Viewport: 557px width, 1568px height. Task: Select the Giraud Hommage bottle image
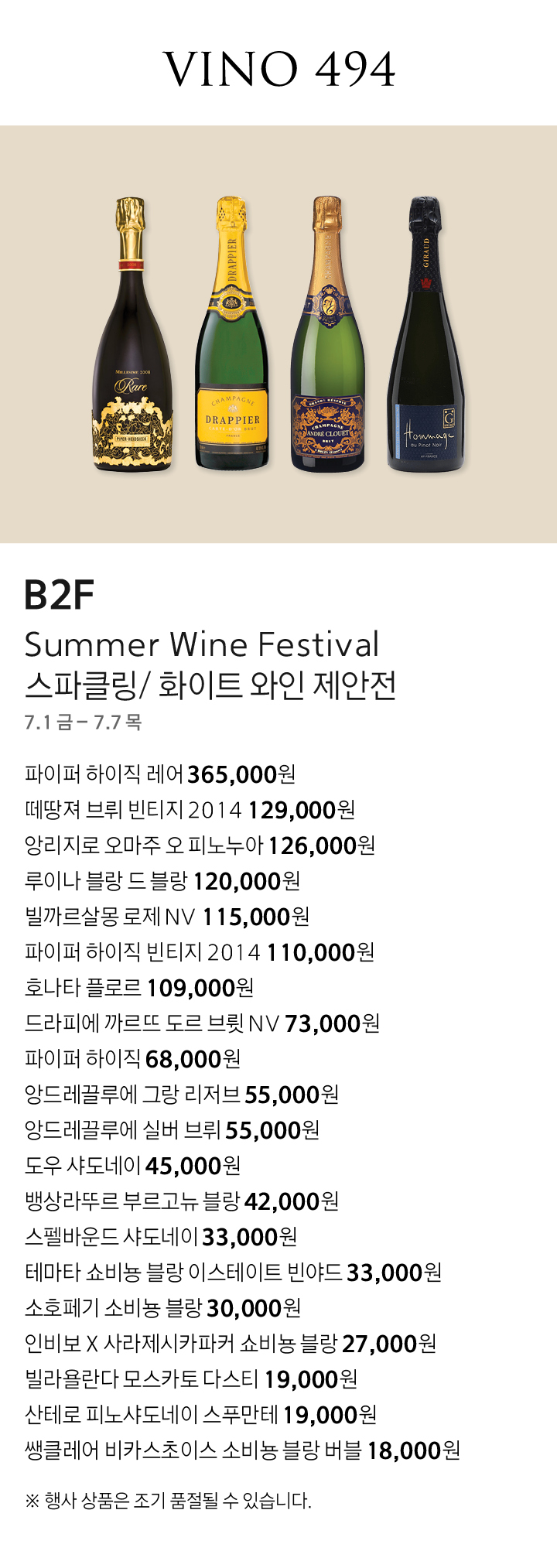coord(426,334)
